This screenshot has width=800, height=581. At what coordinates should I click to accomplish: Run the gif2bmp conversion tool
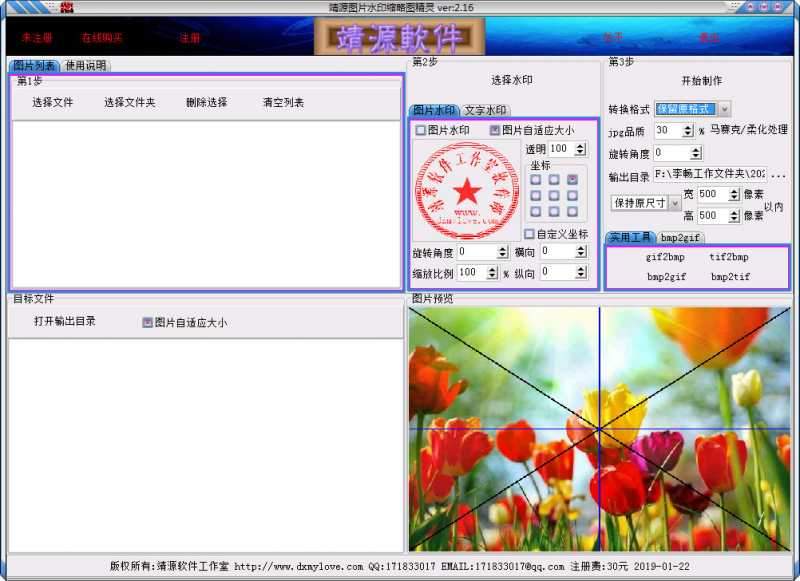coord(665,257)
